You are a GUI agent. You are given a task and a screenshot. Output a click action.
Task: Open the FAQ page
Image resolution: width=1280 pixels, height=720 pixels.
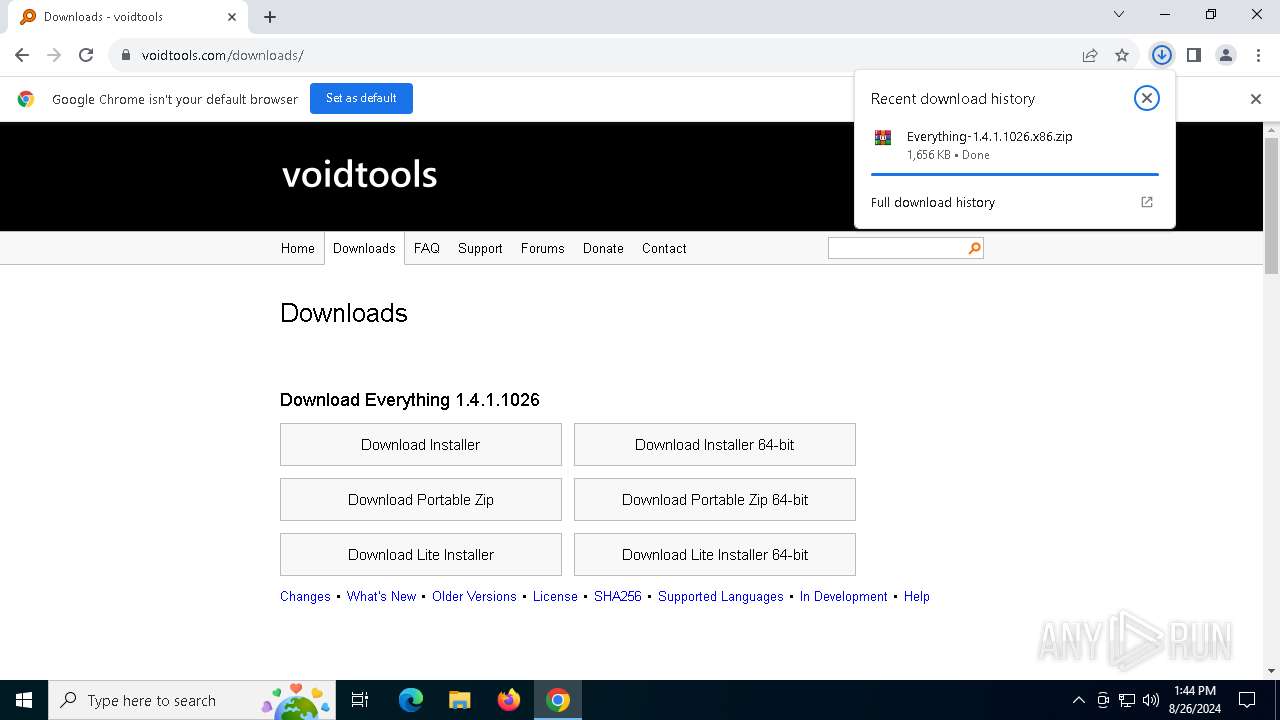click(x=427, y=248)
